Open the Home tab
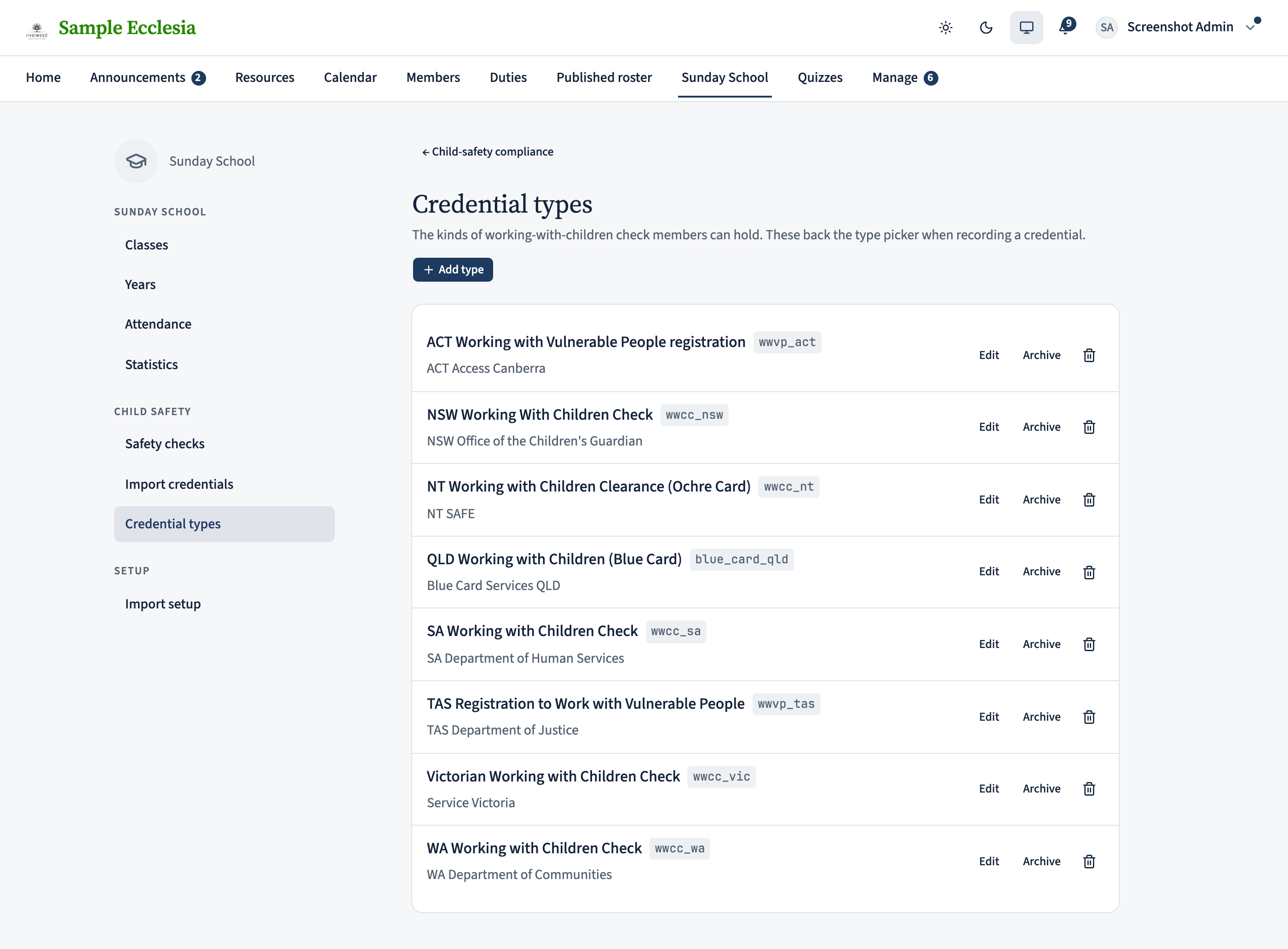The width and height of the screenshot is (1288, 949). [43, 78]
